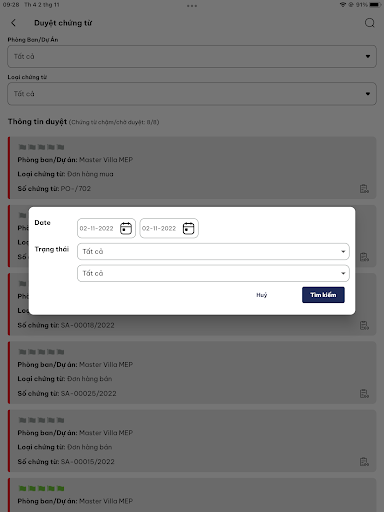Click the three-dot multitasking indicator at top

click(x=192, y=6)
